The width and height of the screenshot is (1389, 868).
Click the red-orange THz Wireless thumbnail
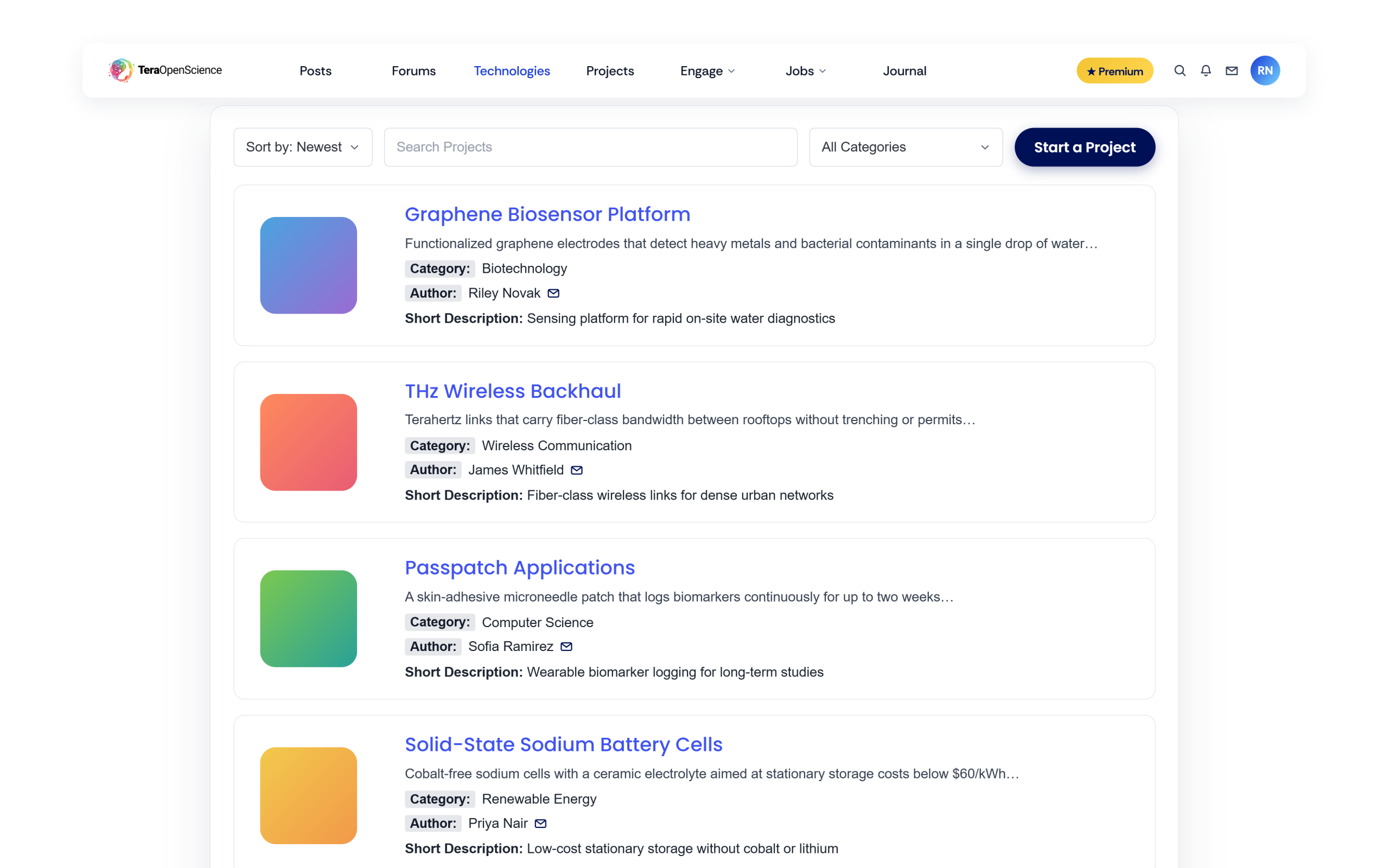[308, 442]
